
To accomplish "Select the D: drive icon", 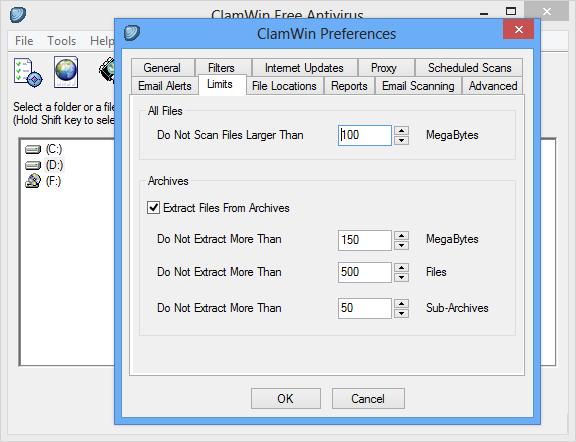I will point(33,165).
